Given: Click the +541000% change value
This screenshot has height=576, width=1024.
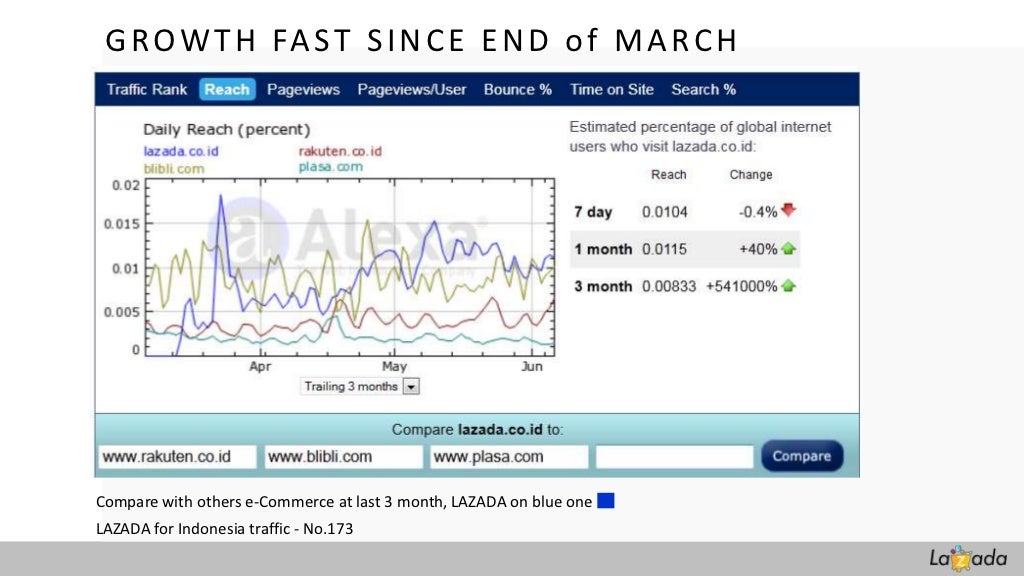Looking at the screenshot, I should [741, 286].
